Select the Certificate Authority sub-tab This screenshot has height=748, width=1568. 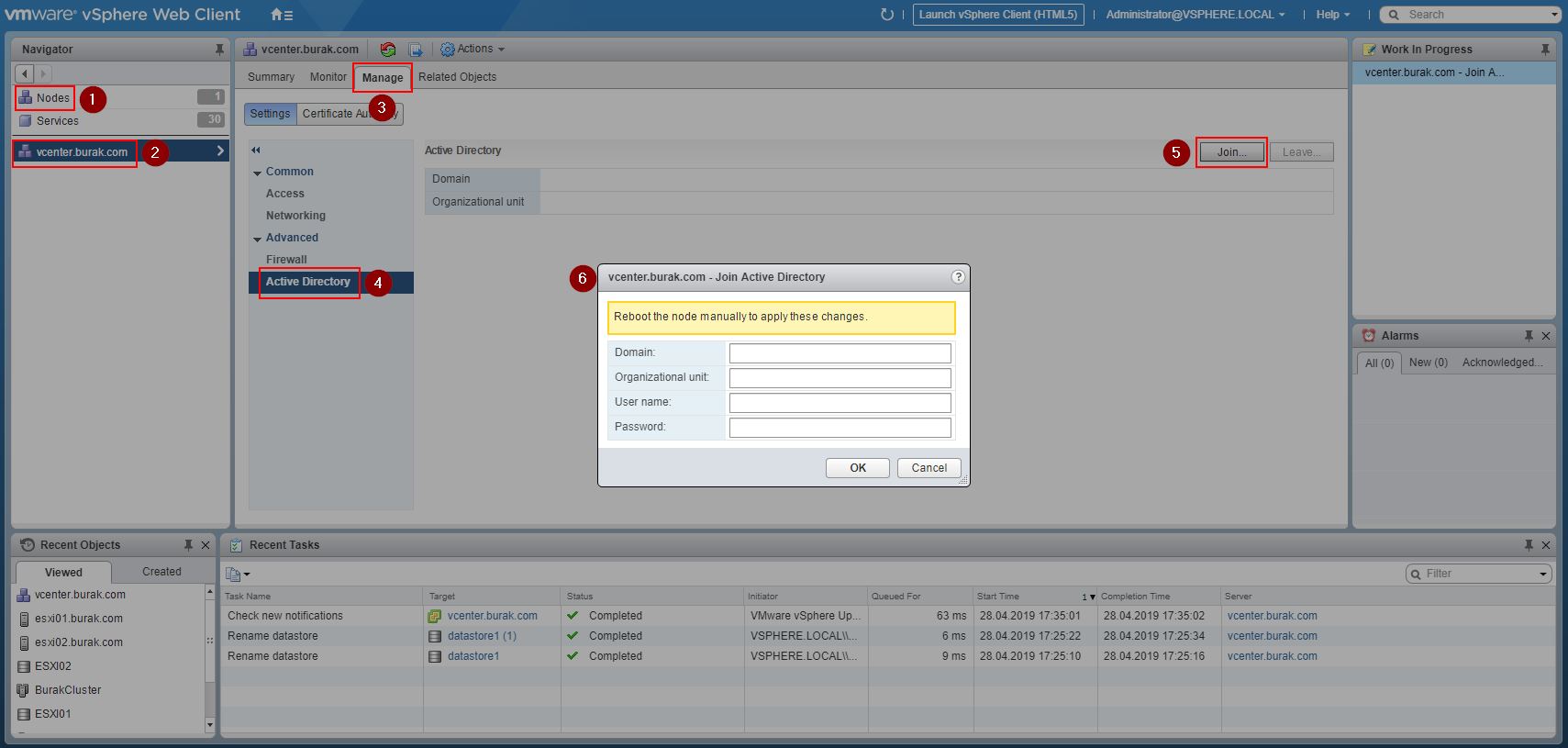(x=350, y=114)
